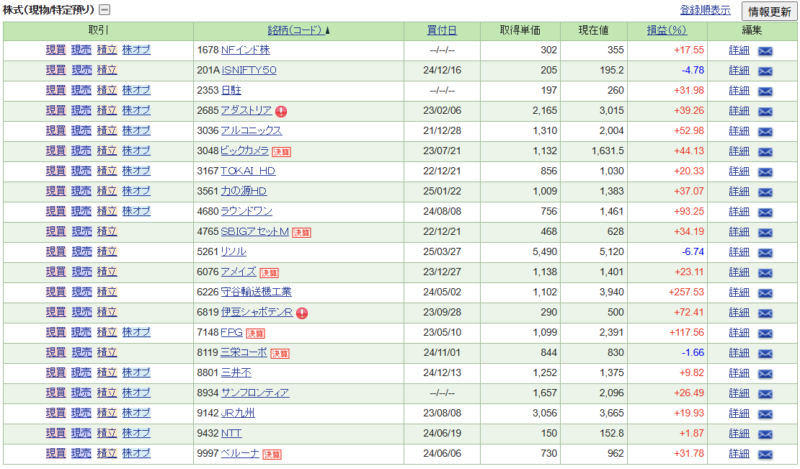Open mail alert icon for 守谷輸送機工業 row

(x=765, y=293)
